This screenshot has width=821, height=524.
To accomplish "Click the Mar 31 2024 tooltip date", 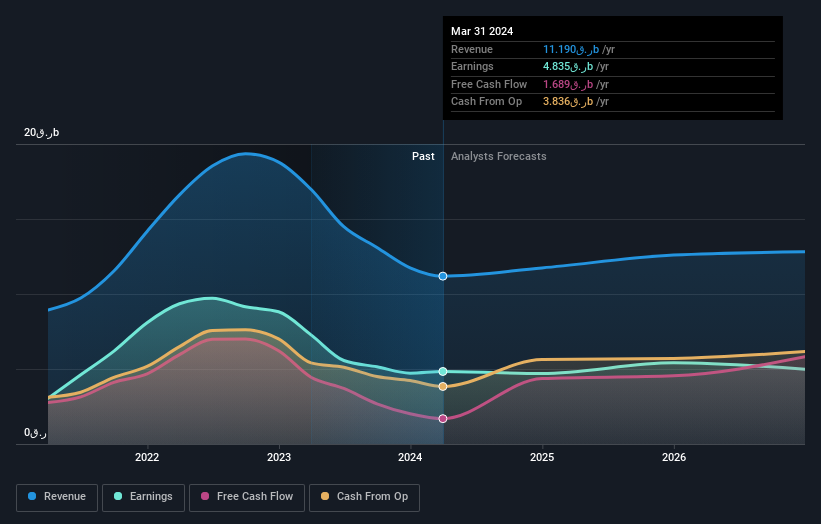I will coord(482,31).
